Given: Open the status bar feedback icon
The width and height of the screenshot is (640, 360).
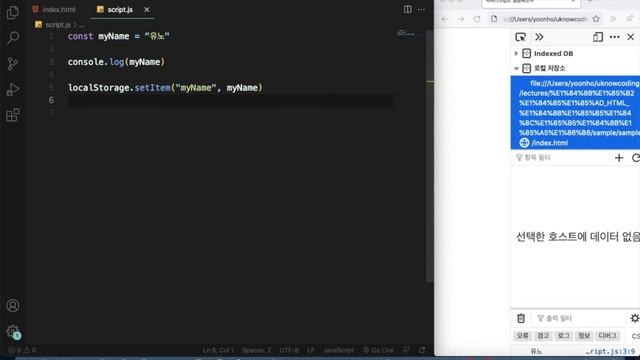Looking at the screenshot, I should (406, 350).
